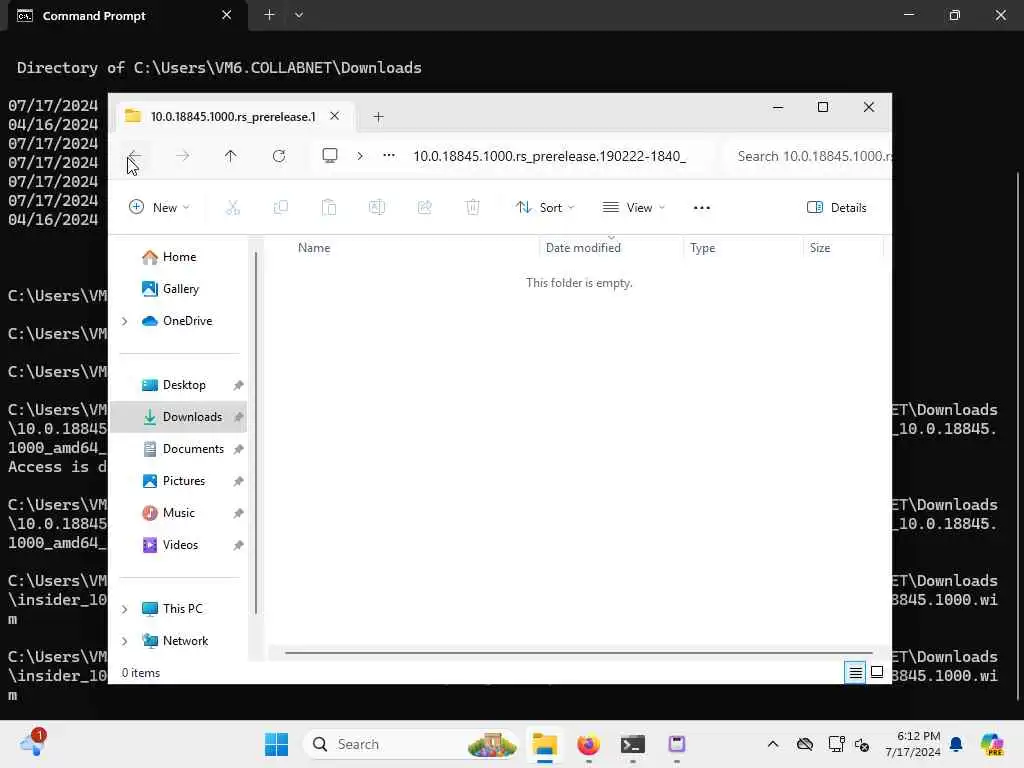The height and width of the screenshot is (768, 1024).
Task: Click the taskbar Search box
Action: [412, 744]
